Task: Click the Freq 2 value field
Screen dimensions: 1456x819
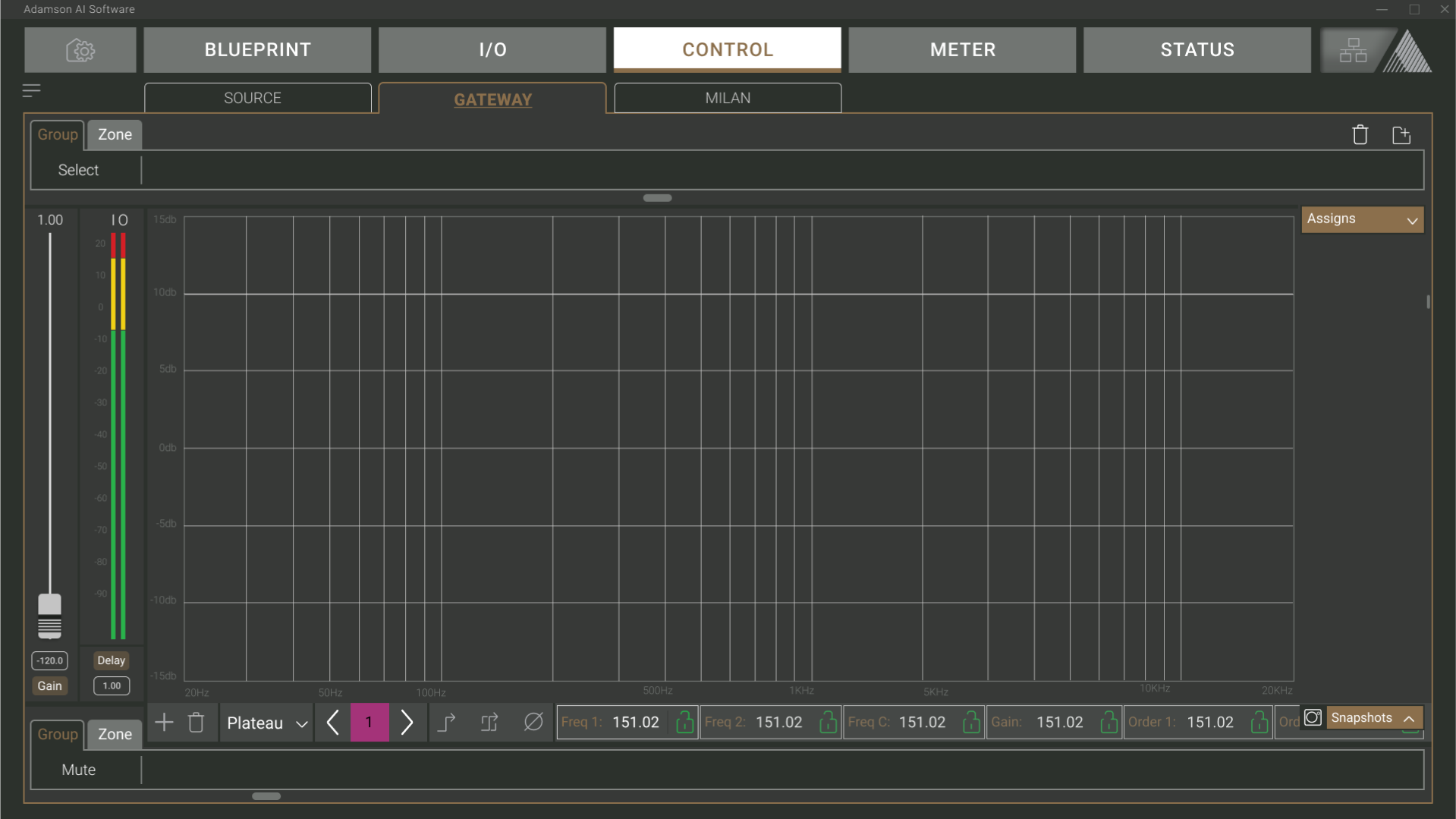Action: point(779,722)
